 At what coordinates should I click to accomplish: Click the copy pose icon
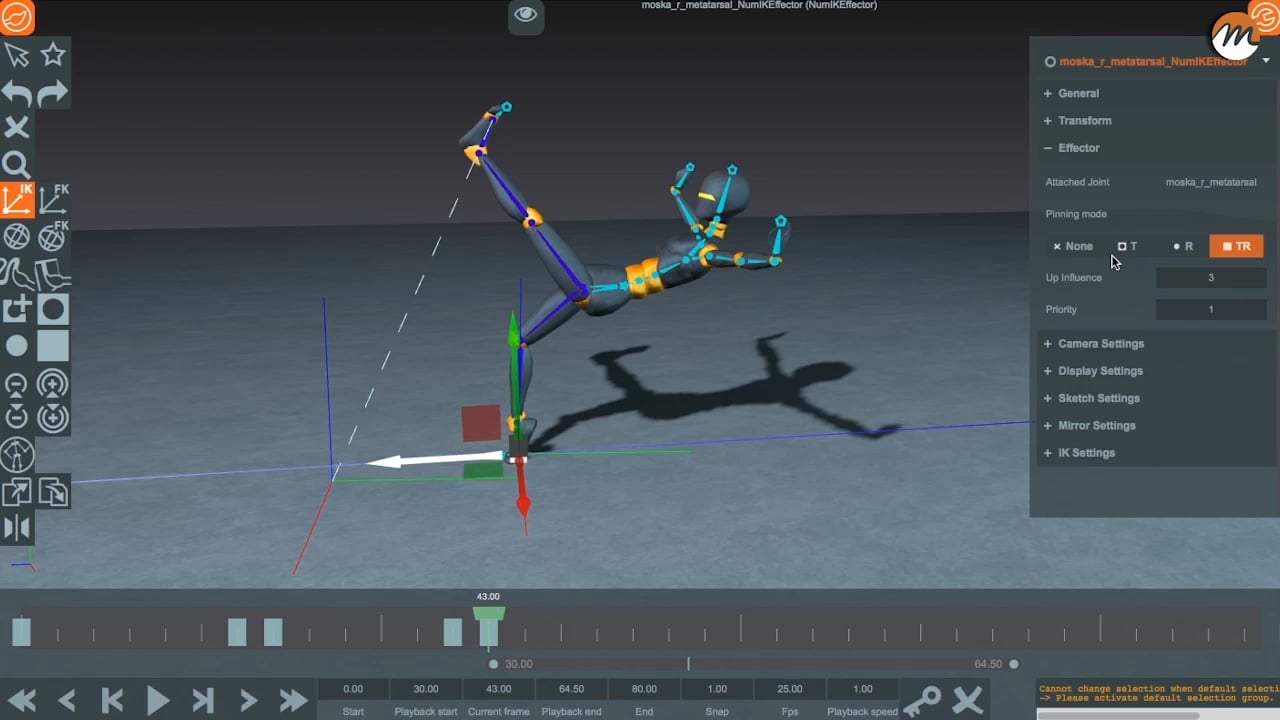point(17,492)
